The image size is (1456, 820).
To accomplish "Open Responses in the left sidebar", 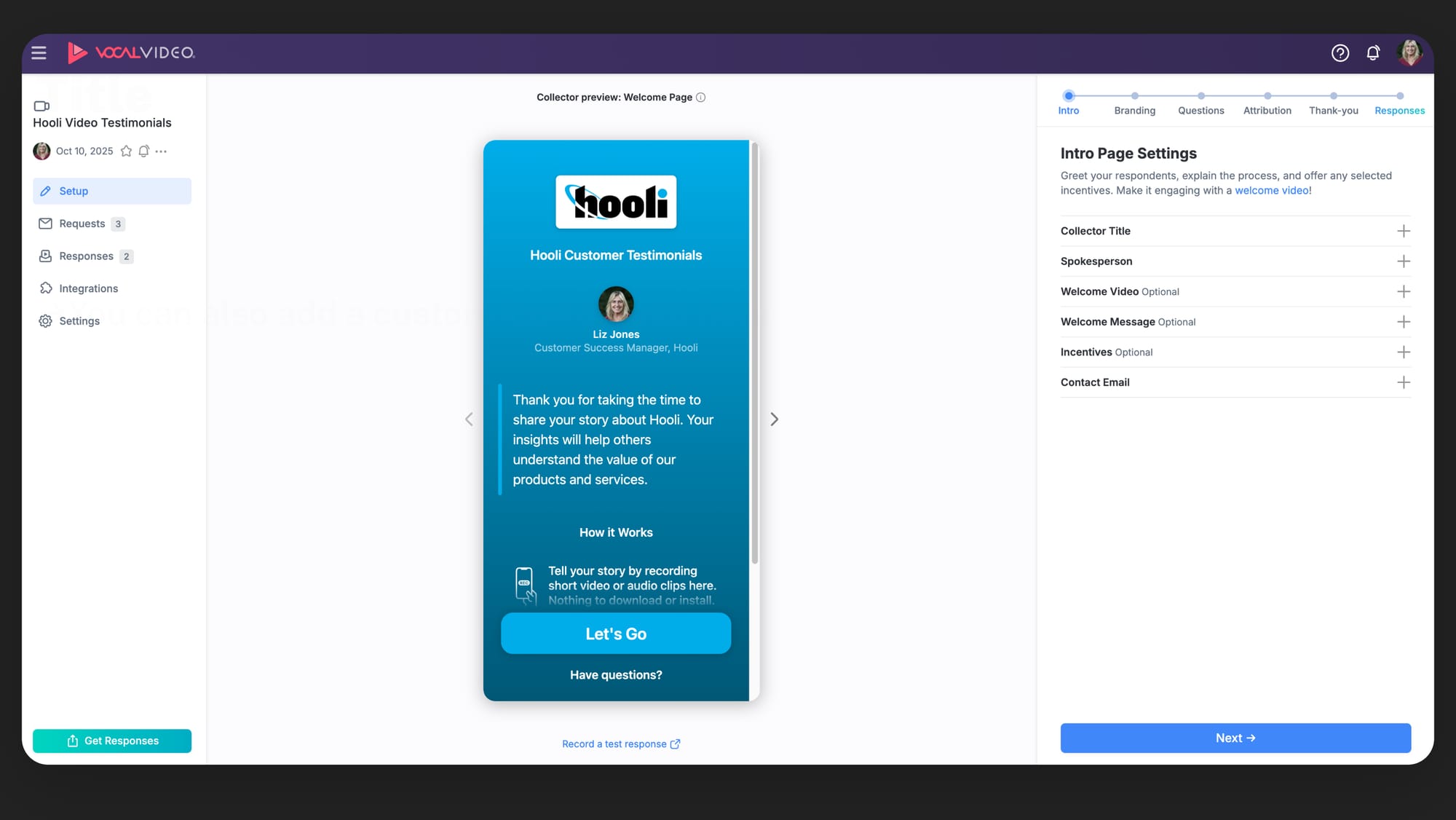I will tap(86, 256).
